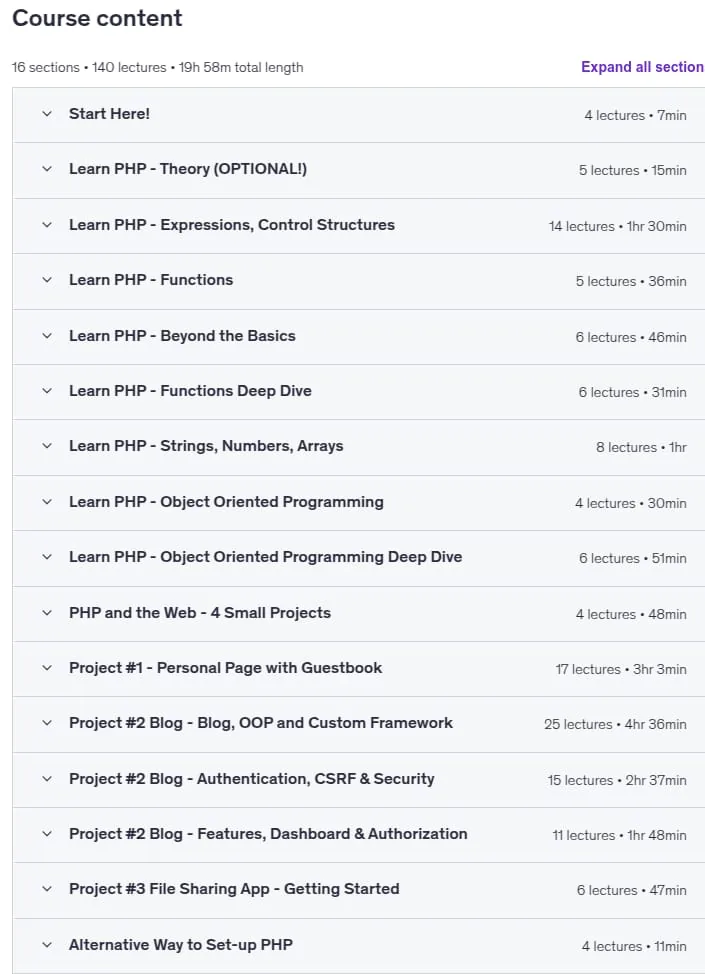
Task: Expand the Start Here! section chevron
Action: 47,114
